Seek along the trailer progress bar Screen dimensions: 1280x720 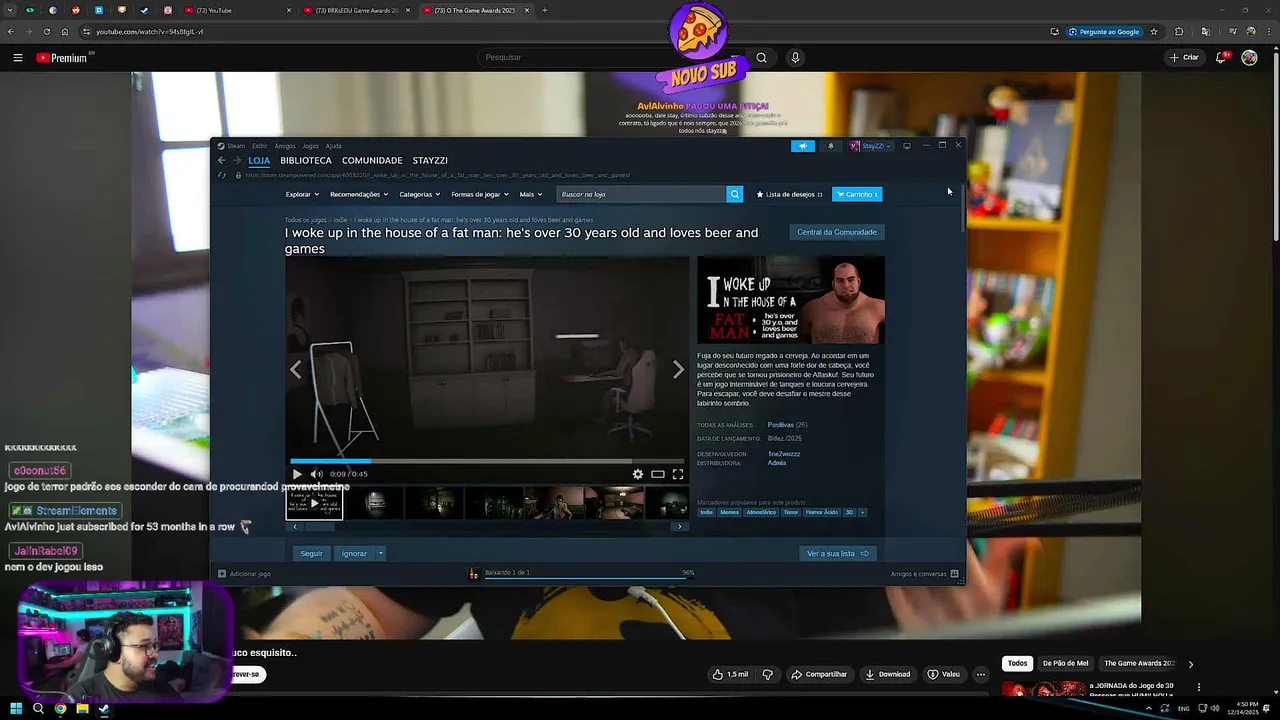pos(487,461)
